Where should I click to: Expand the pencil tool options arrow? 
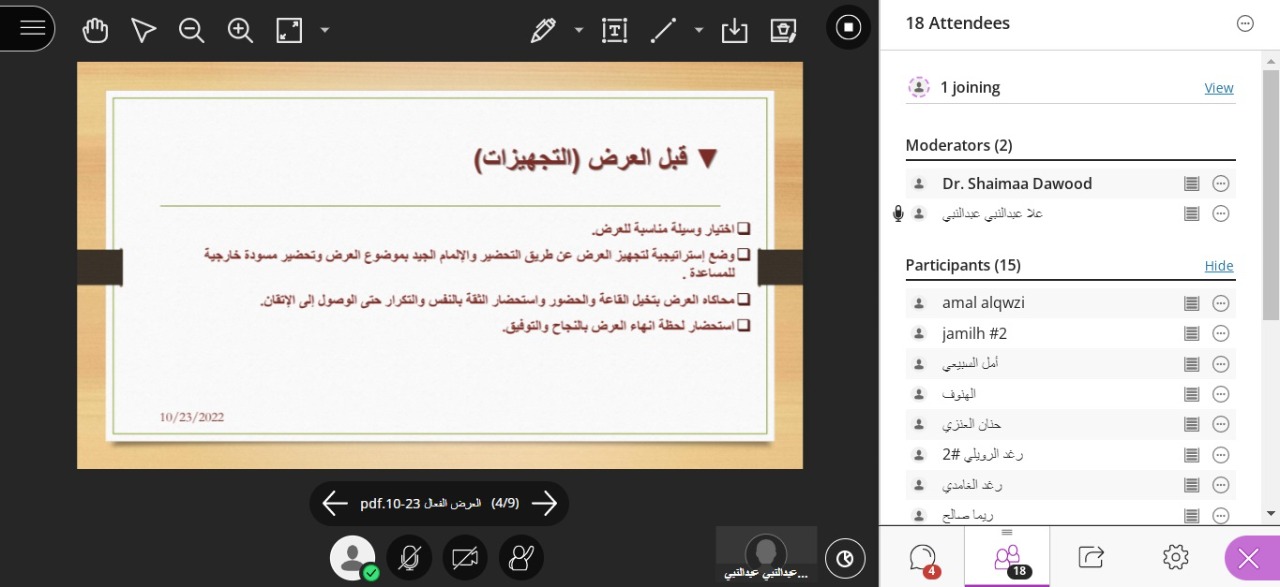point(579,30)
